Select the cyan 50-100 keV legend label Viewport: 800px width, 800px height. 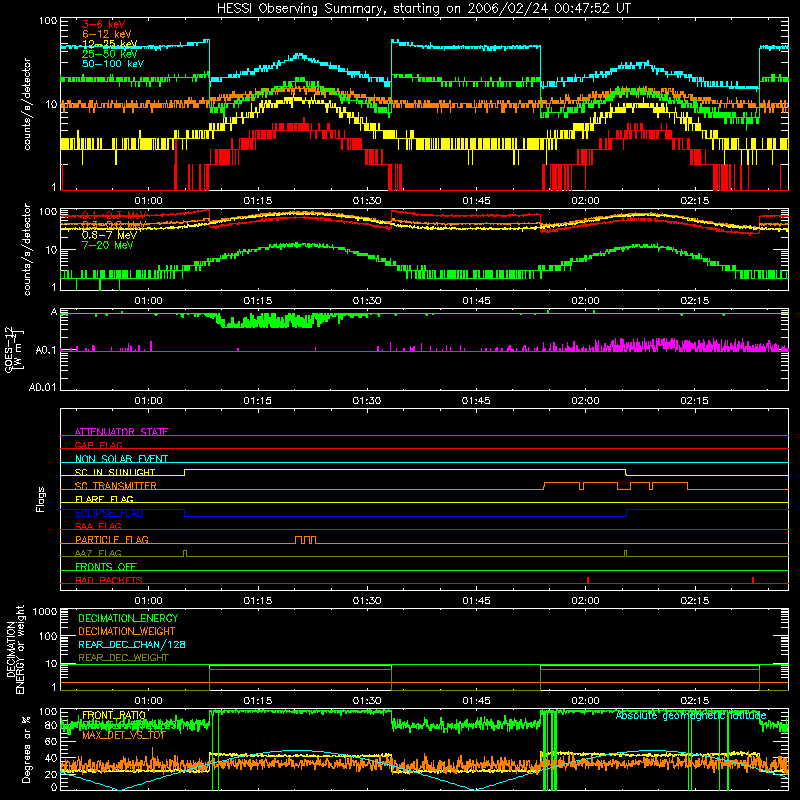click(112, 64)
